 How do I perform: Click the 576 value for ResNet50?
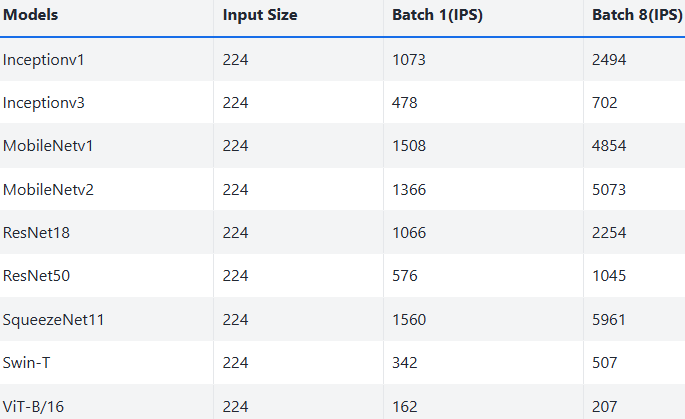[x=405, y=276]
